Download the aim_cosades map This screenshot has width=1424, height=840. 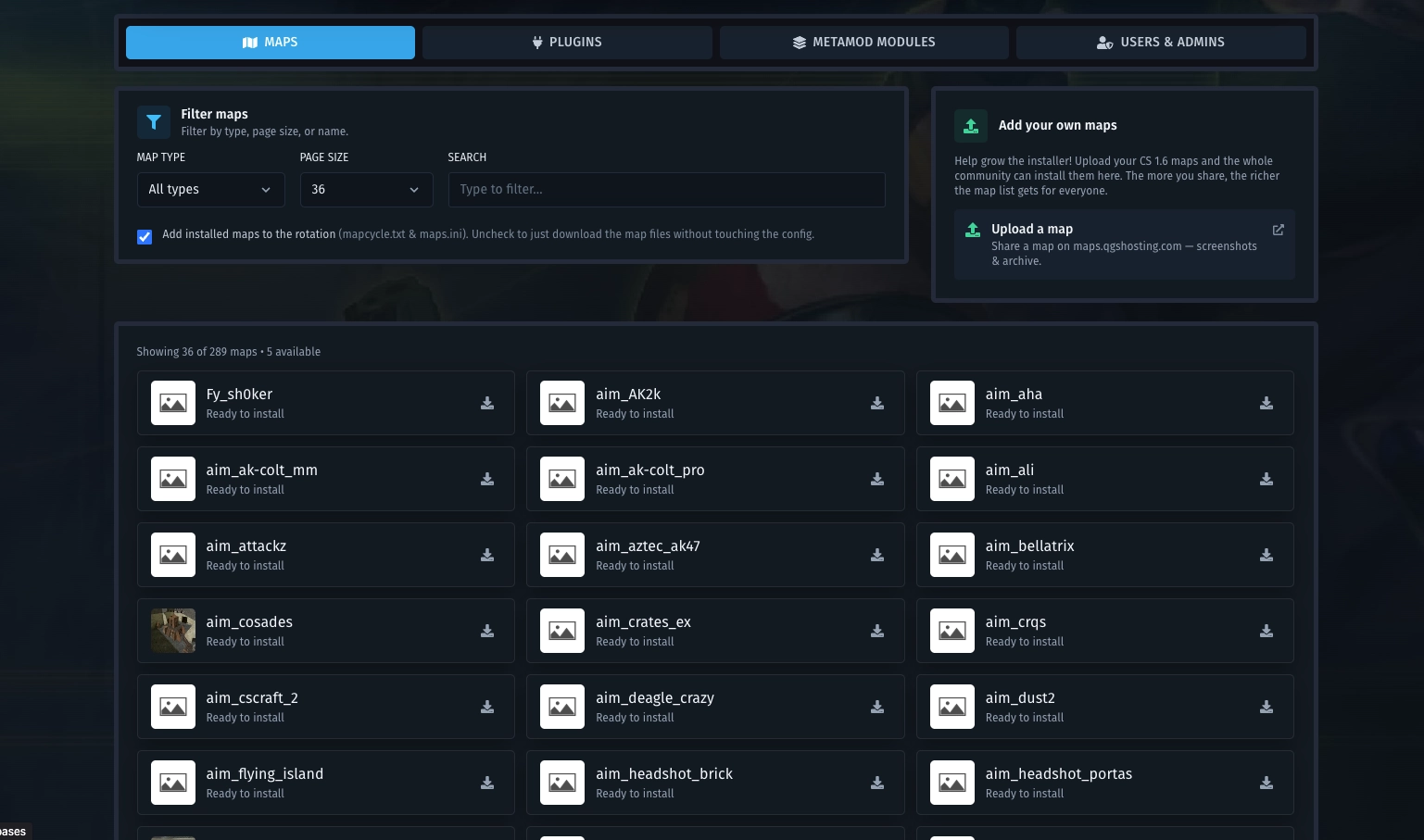(x=487, y=631)
